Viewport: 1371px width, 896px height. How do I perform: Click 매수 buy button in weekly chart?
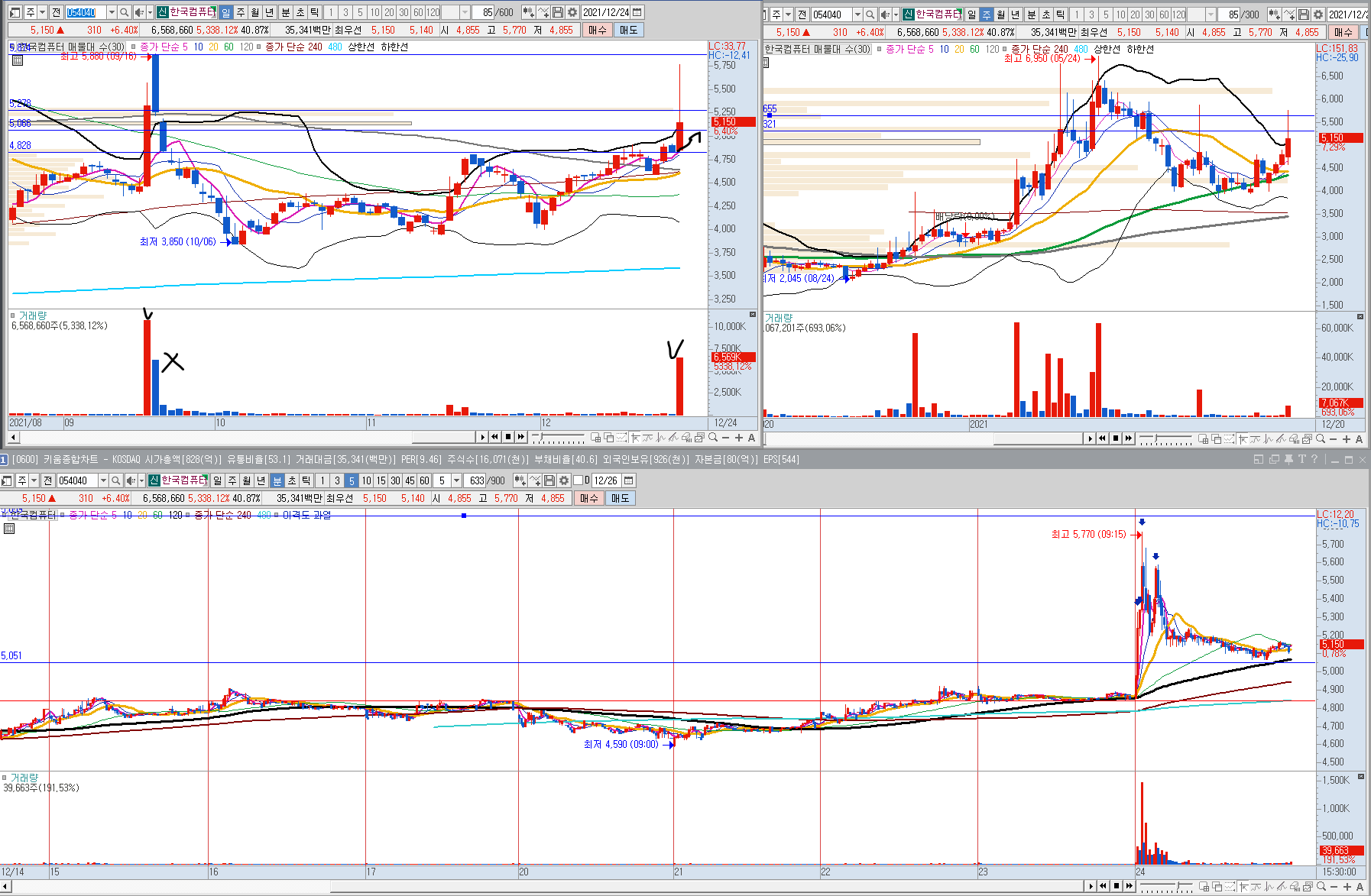(x=1343, y=32)
